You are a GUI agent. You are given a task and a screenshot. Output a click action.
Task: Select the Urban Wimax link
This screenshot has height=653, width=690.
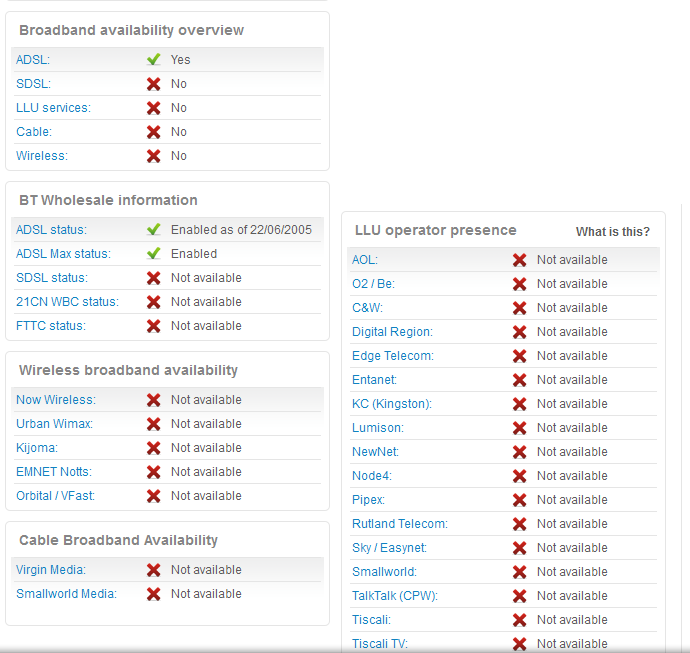click(x=54, y=424)
